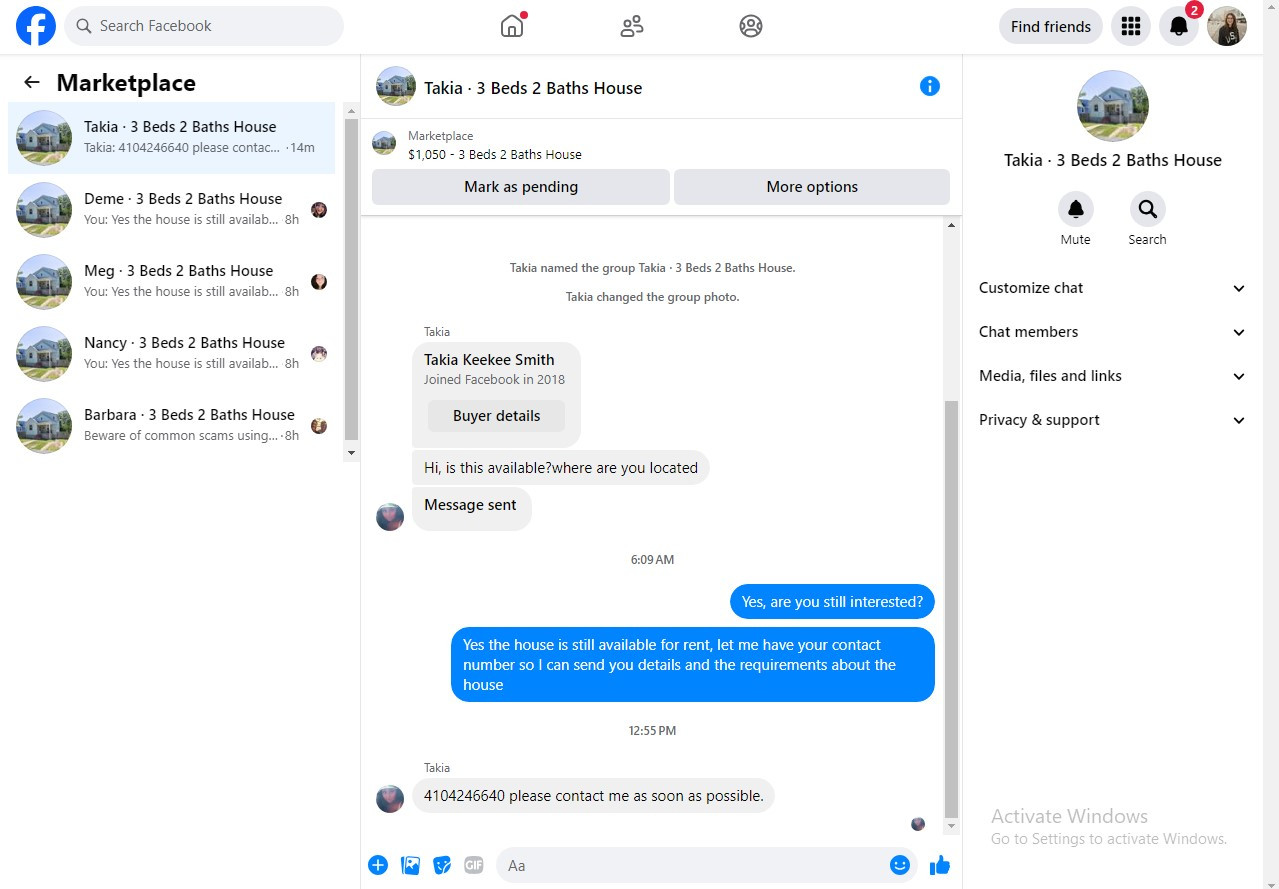Mute this conversation with bell icon
The height and width of the screenshot is (889, 1279).
[1076, 209]
